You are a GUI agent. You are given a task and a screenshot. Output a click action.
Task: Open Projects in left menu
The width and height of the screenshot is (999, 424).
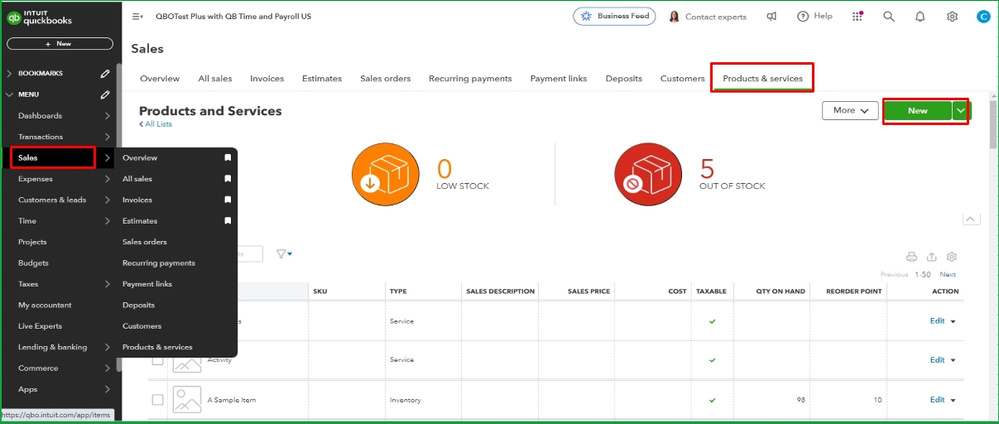click(32, 242)
